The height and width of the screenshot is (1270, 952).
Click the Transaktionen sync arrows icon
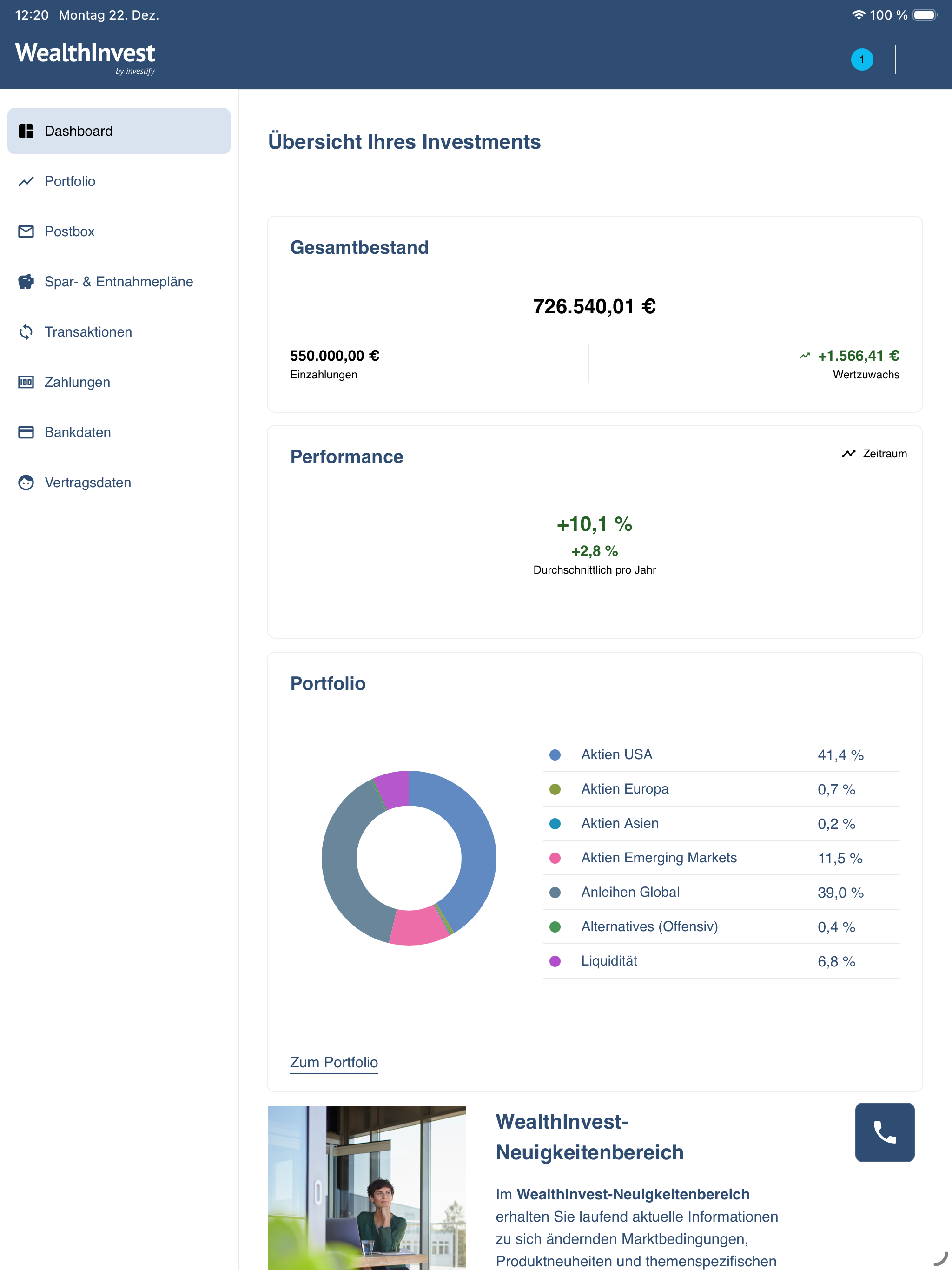click(26, 332)
